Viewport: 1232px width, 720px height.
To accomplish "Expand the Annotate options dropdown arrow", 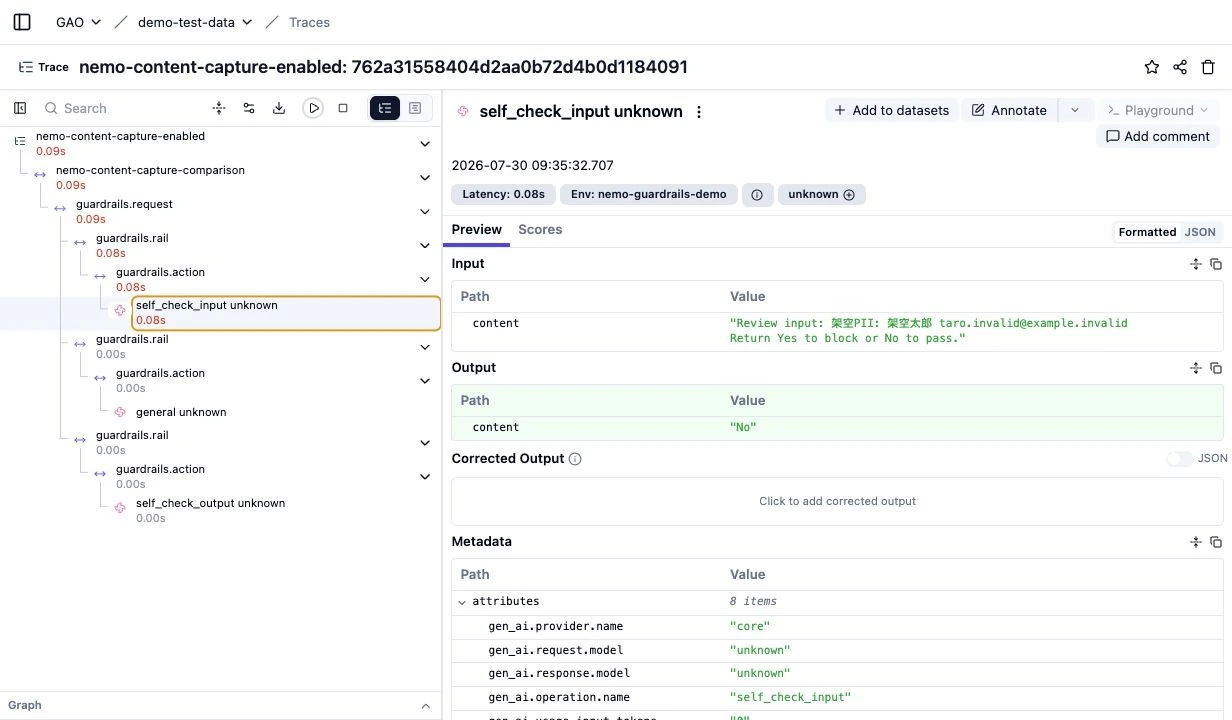I will tap(1075, 110).
